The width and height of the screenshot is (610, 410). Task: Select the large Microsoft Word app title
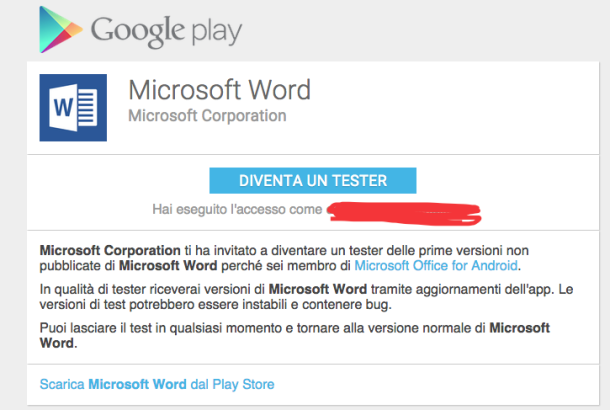(x=219, y=89)
